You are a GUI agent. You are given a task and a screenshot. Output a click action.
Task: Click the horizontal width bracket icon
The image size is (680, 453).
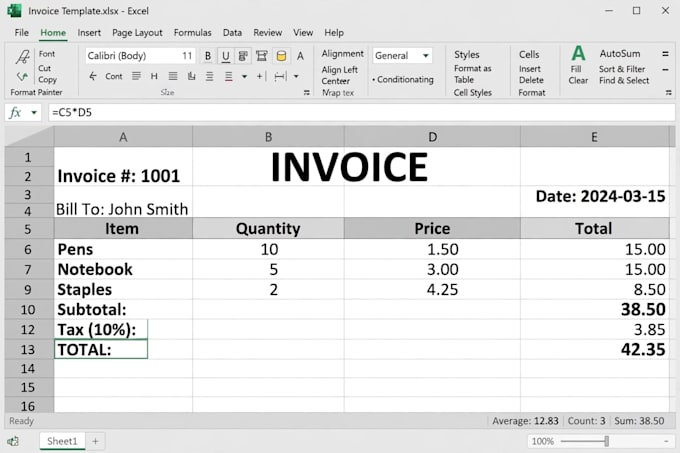coord(280,76)
